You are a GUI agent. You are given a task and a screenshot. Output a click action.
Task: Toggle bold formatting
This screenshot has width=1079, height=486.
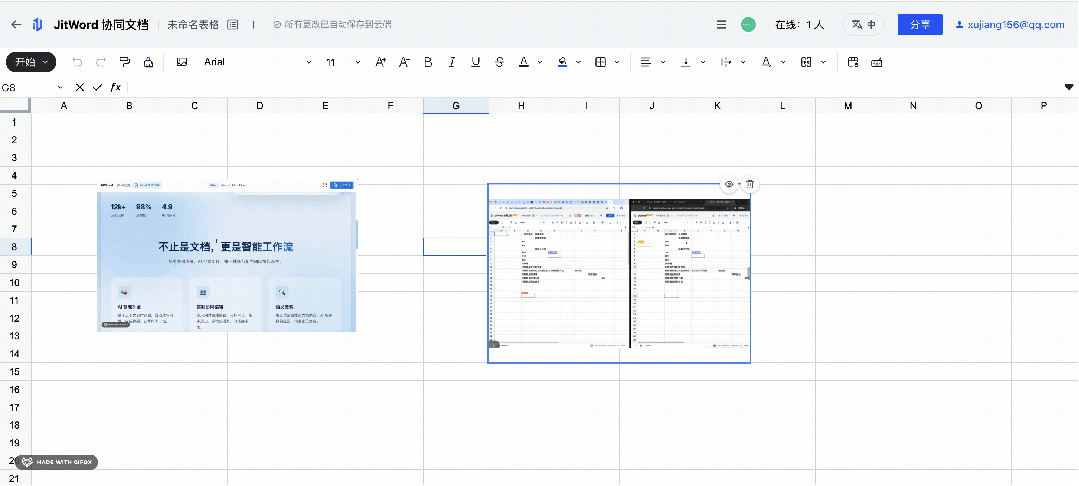coord(428,62)
